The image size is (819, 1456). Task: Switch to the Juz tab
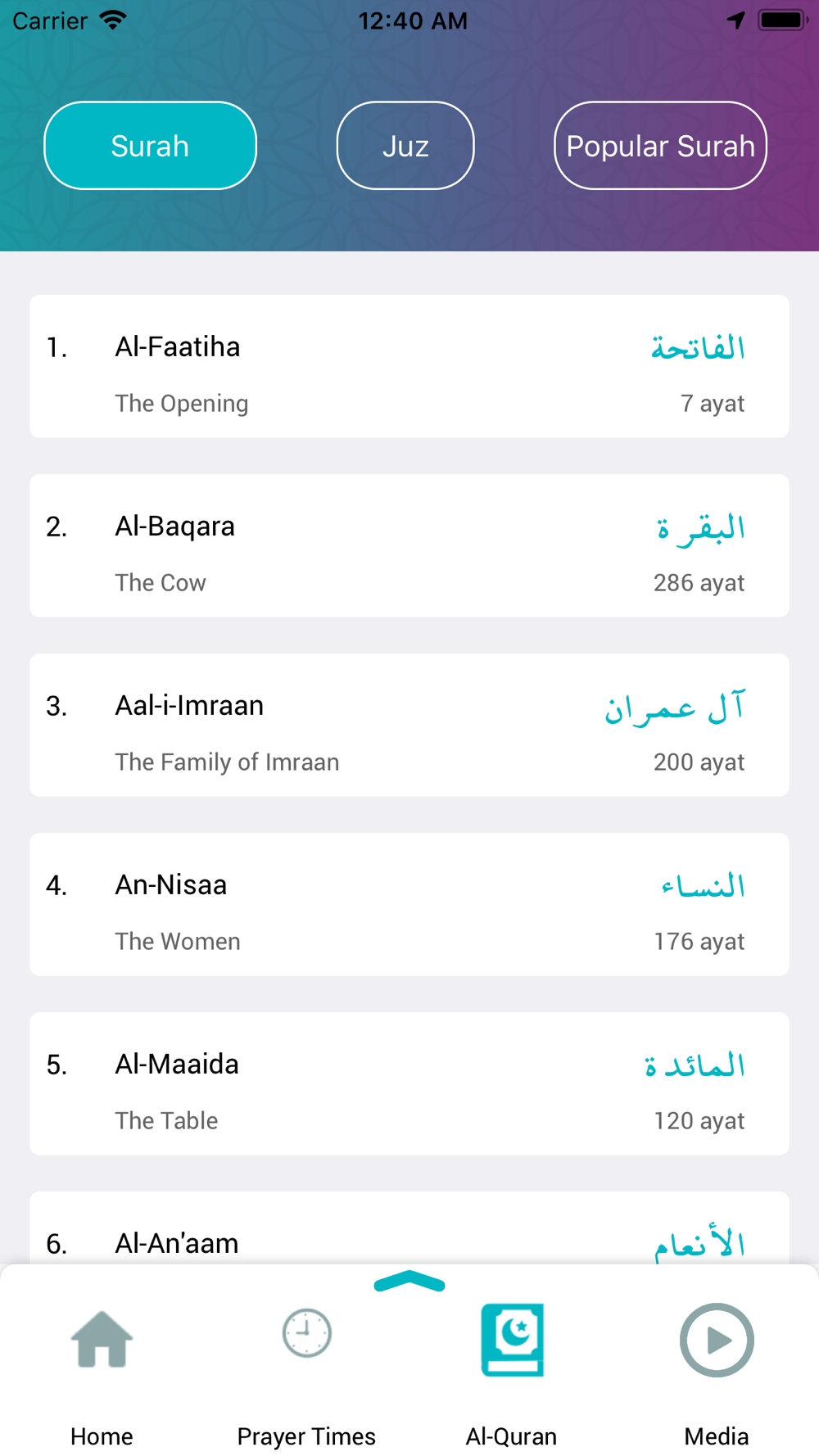click(x=405, y=146)
